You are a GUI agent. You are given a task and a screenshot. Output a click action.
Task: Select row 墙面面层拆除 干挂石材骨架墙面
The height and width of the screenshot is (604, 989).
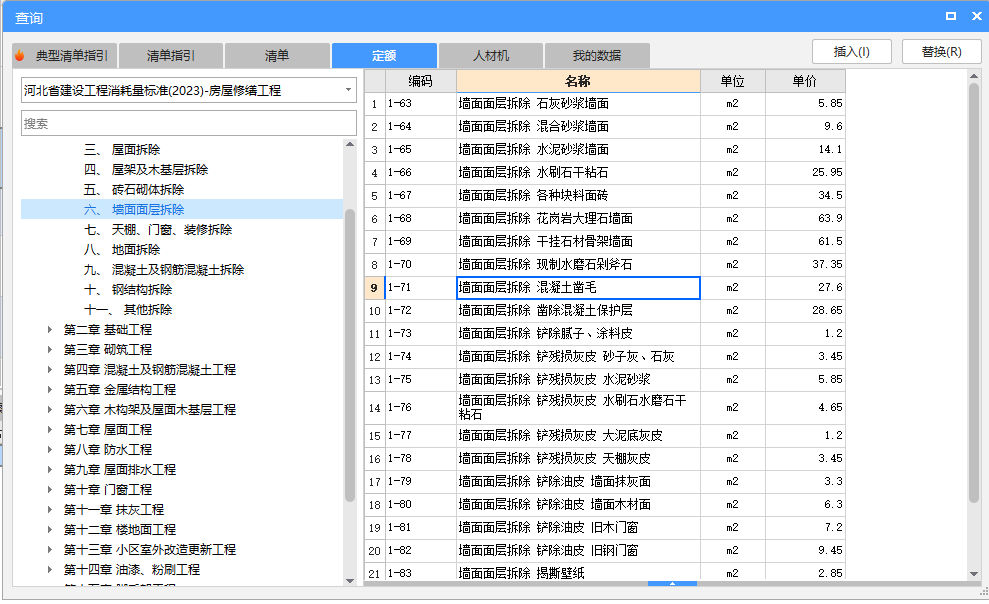(x=604, y=241)
